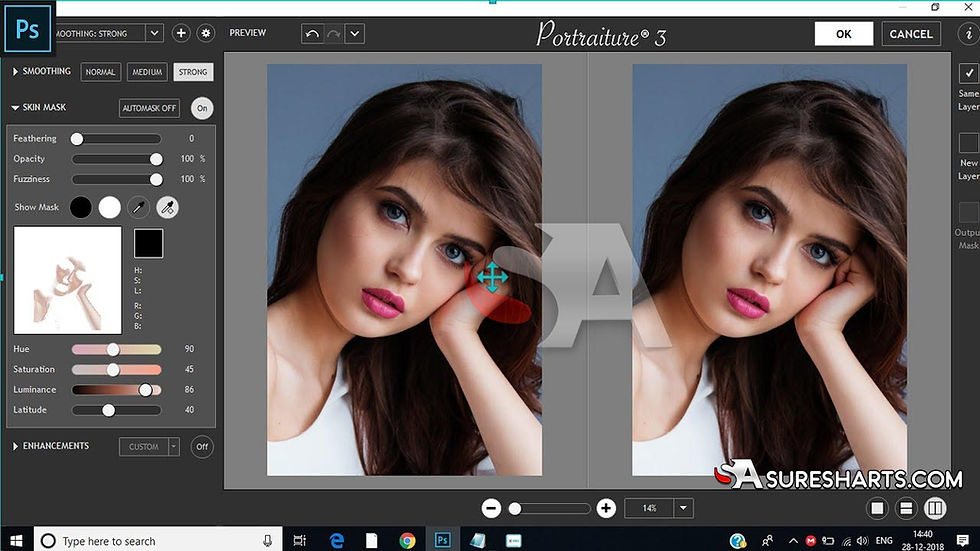Viewport: 980px width, 551px height.
Task: Enable the Output Mask checkbox
Action: 969,212
